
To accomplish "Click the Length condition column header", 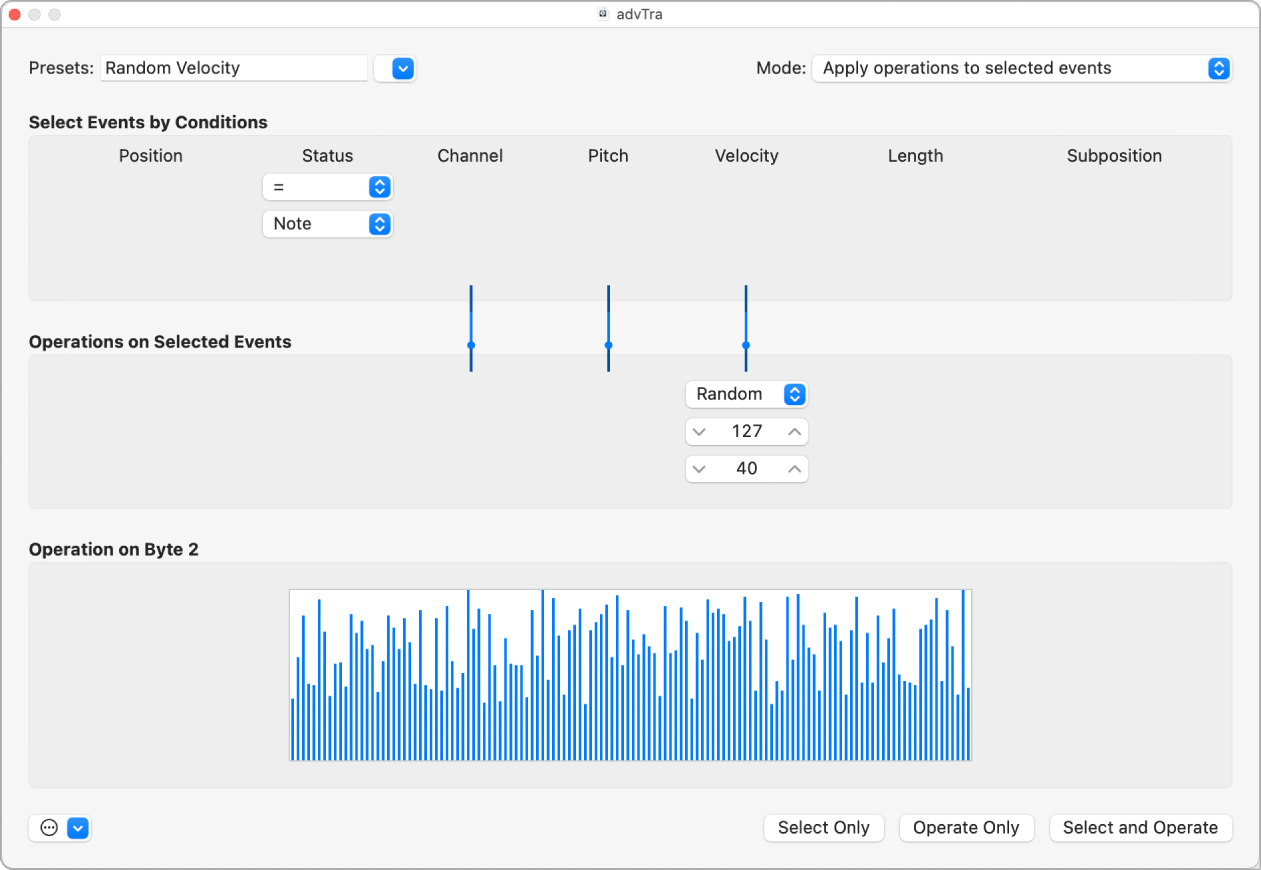I will [915, 156].
